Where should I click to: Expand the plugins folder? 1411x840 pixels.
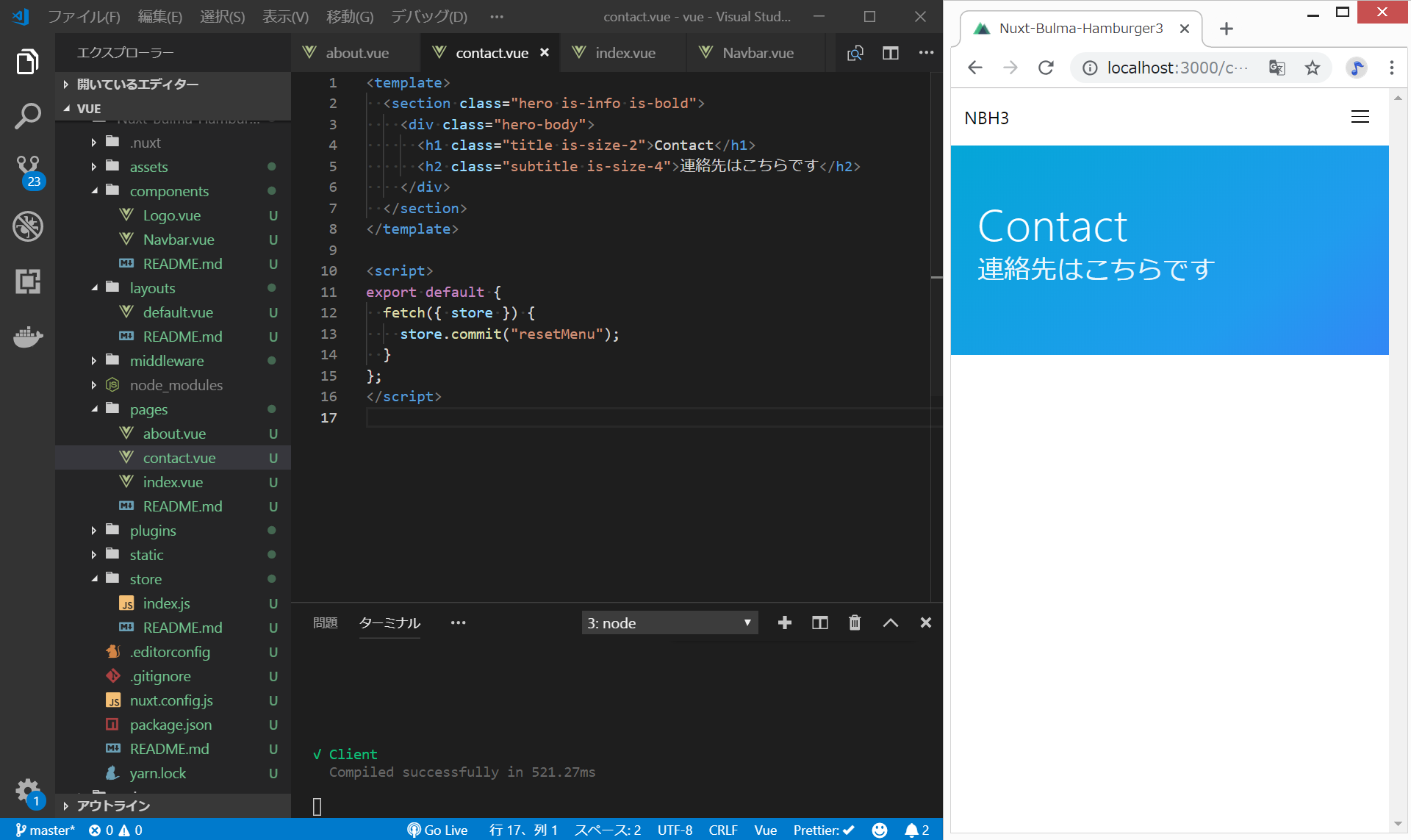[x=94, y=531]
